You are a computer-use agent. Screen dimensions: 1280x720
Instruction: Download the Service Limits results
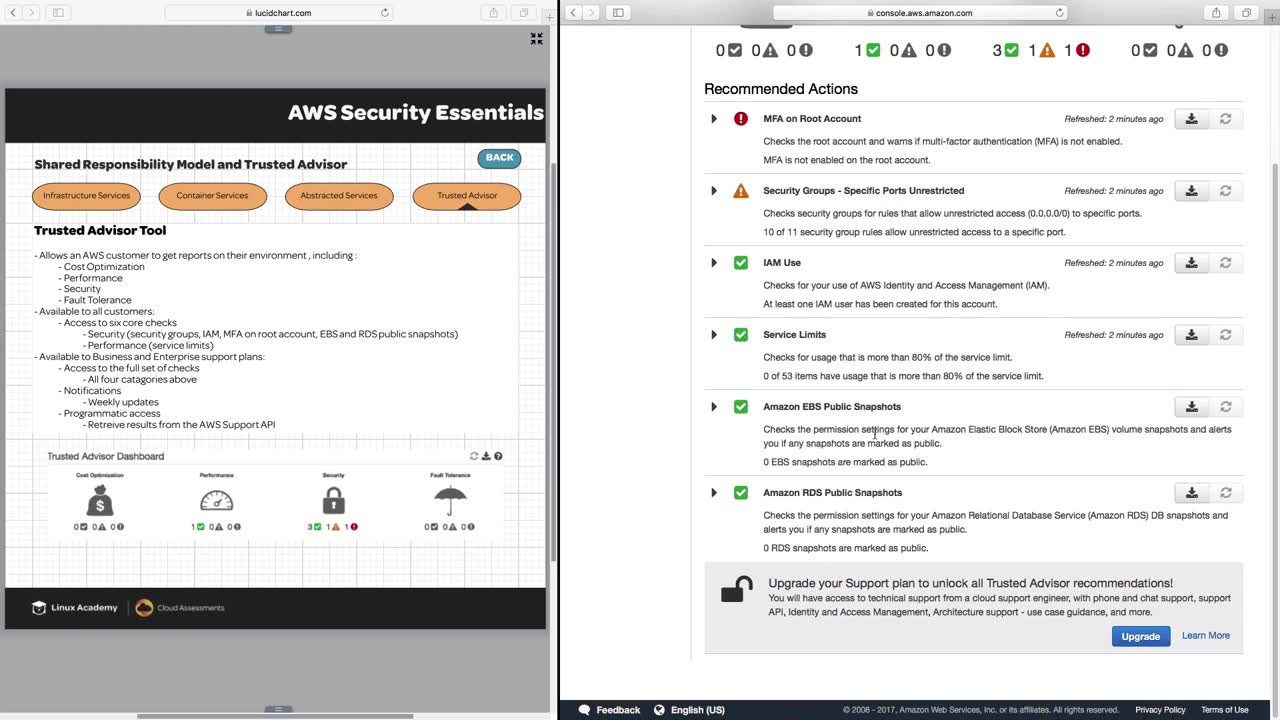(x=1191, y=335)
